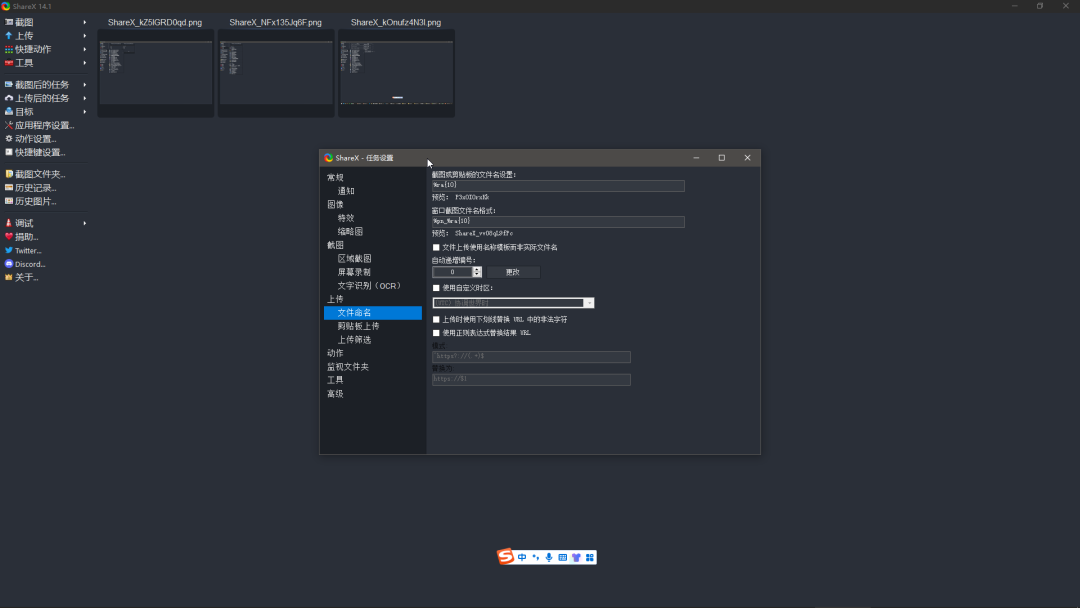Select thumbnail ShareX_kZ5IGRD0qd.png
Viewport: 1080px width, 608px height.
point(155,72)
